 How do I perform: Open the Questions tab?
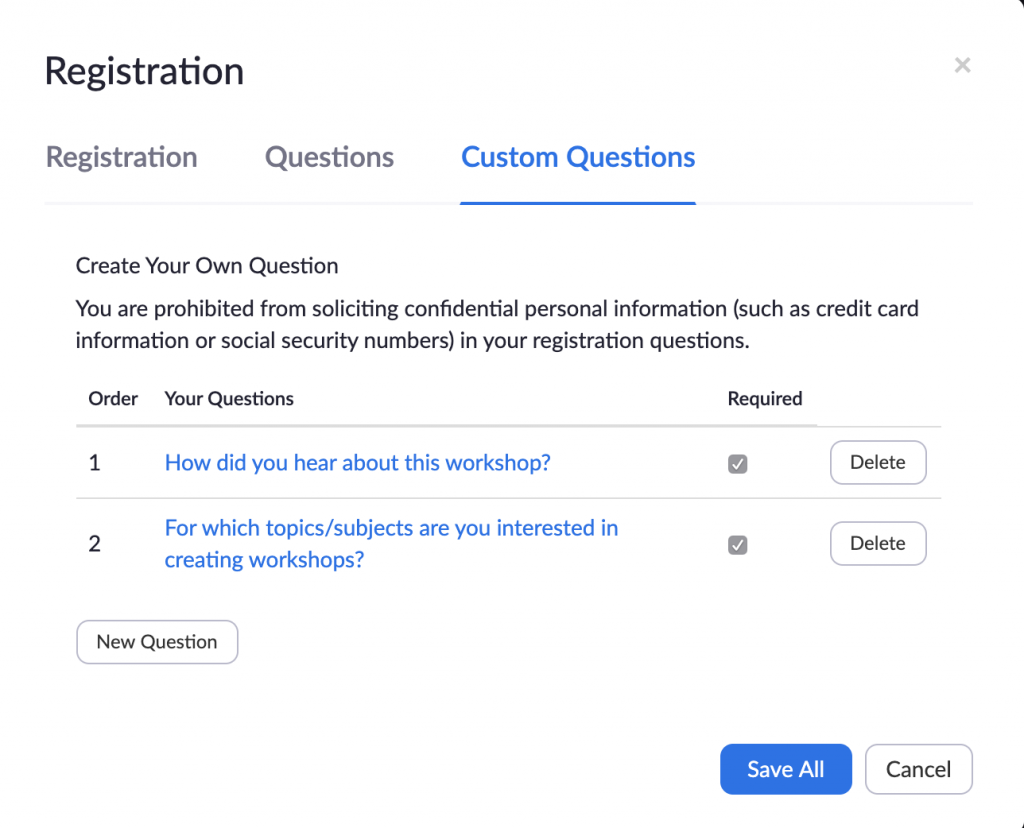pyautogui.click(x=329, y=158)
